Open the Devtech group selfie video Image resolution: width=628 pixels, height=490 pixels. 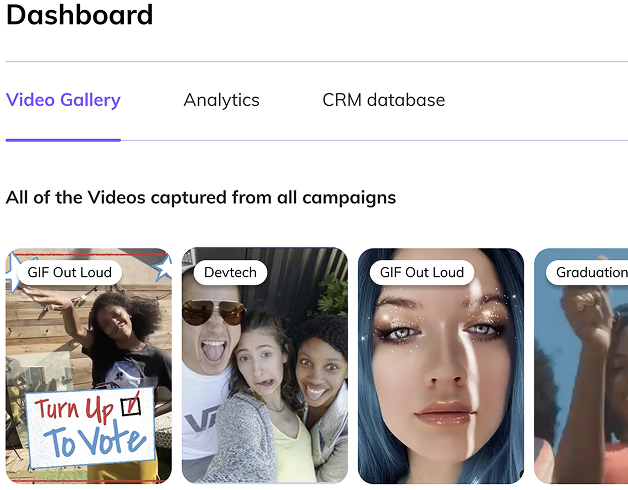(x=265, y=365)
